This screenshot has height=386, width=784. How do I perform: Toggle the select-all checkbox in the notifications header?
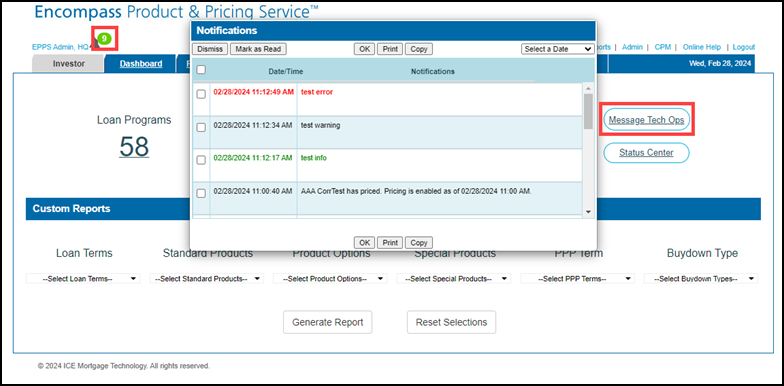[x=201, y=70]
